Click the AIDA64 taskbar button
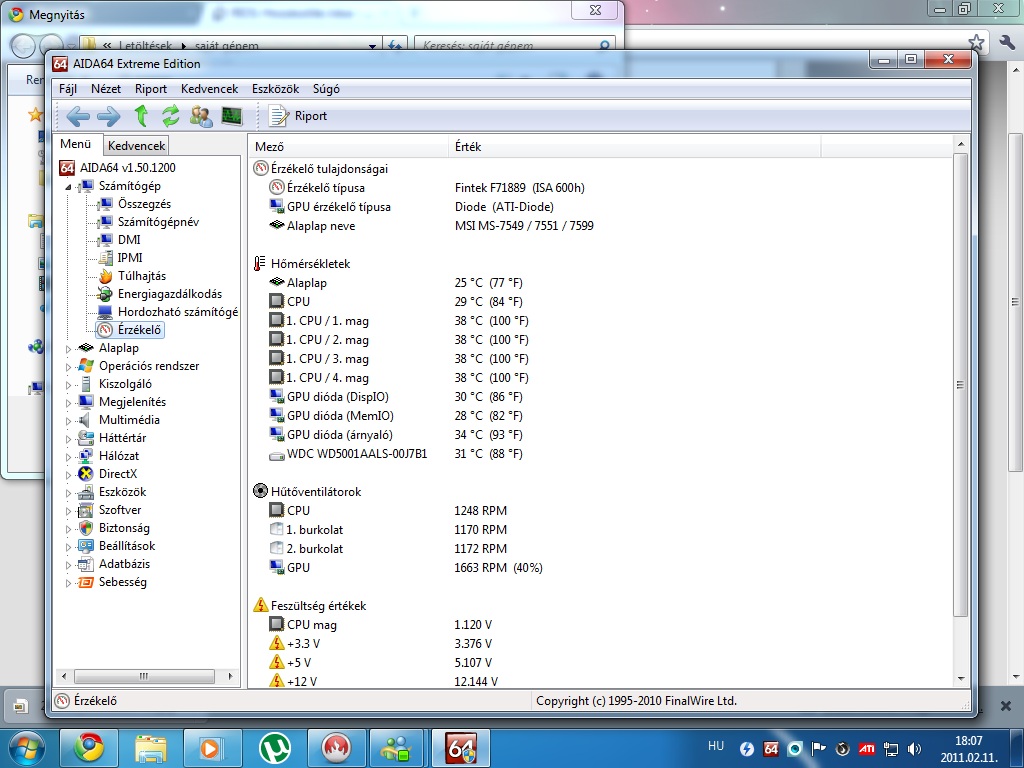1024x768 pixels. (x=462, y=748)
